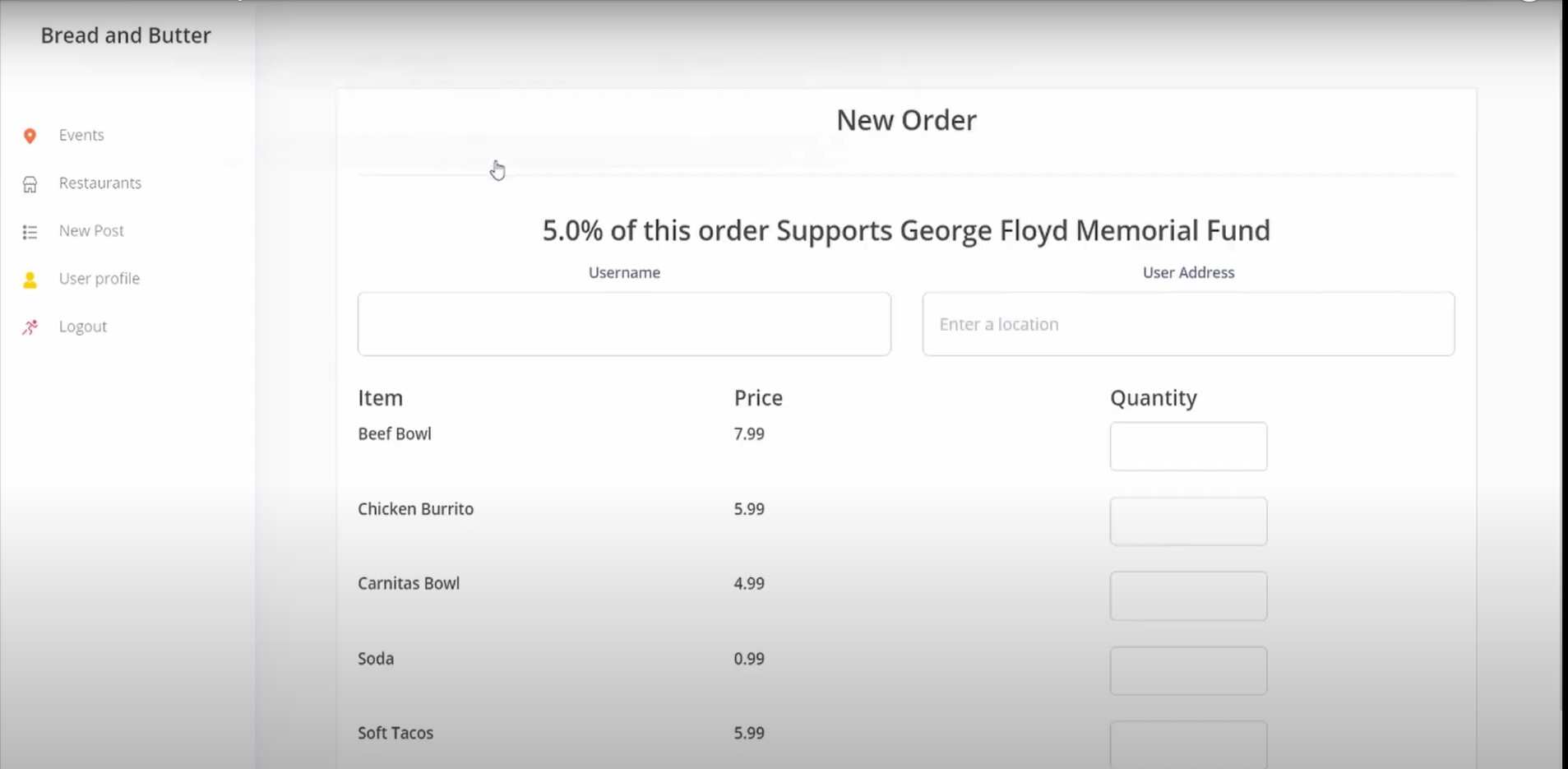The image size is (1568, 769).
Task: Focus the Username text field
Action: [624, 324]
